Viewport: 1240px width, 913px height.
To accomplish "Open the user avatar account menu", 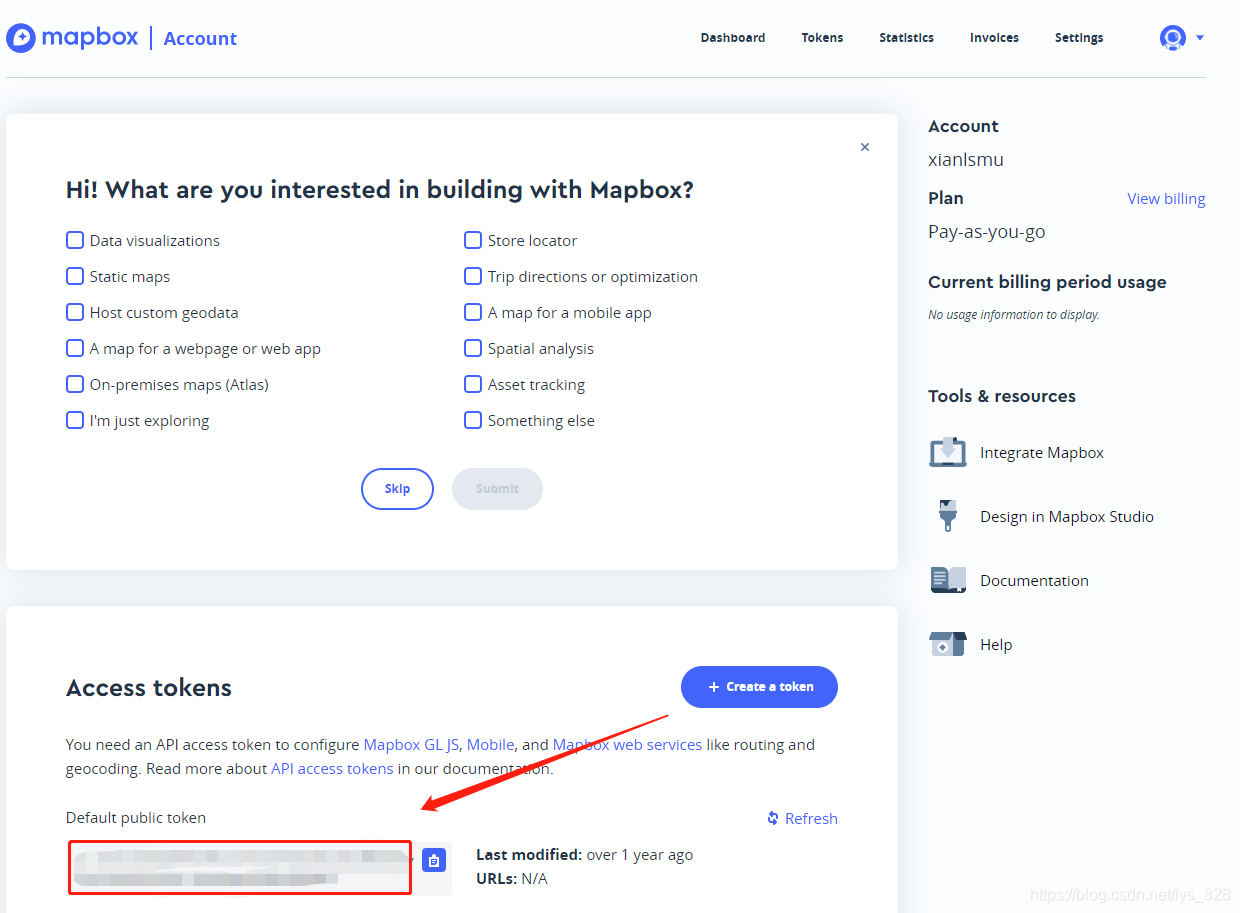I will pos(1172,38).
